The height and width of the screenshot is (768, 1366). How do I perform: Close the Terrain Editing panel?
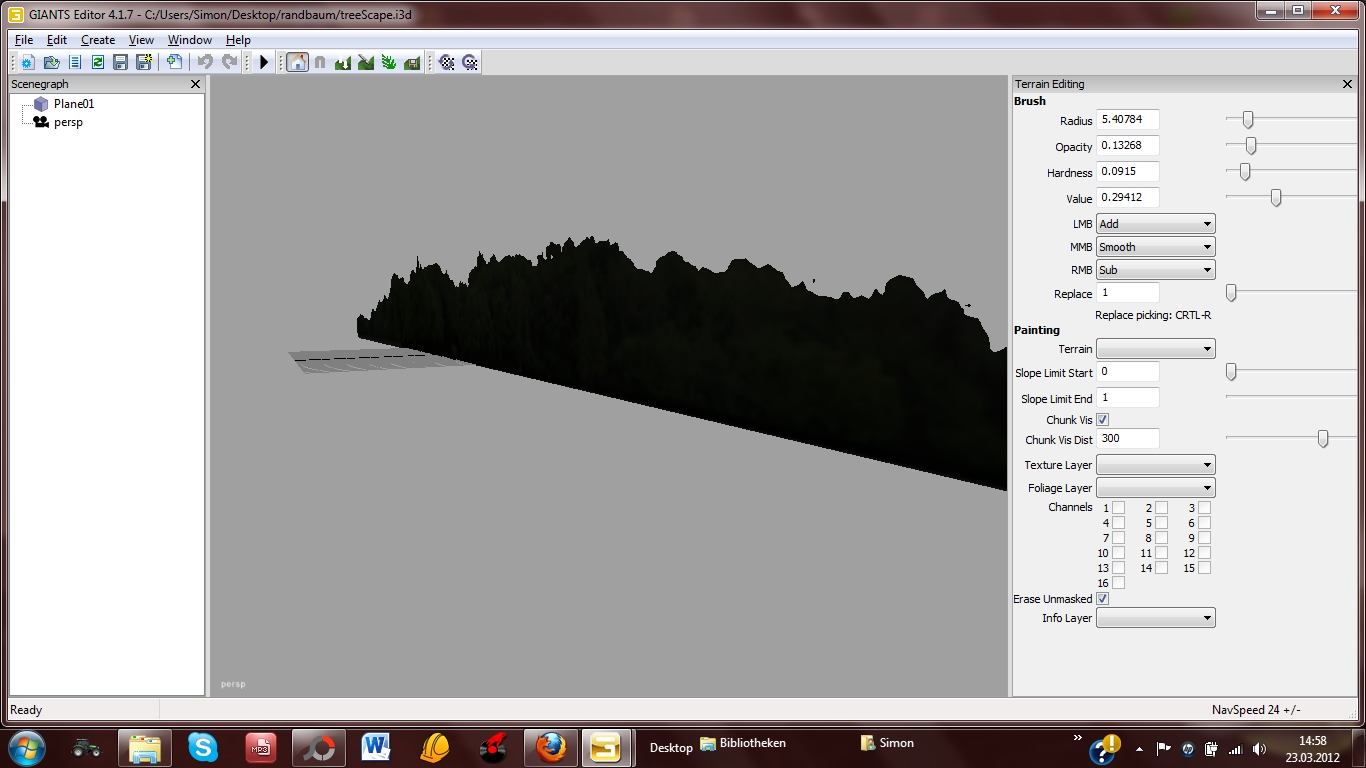[x=1348, y=85]
